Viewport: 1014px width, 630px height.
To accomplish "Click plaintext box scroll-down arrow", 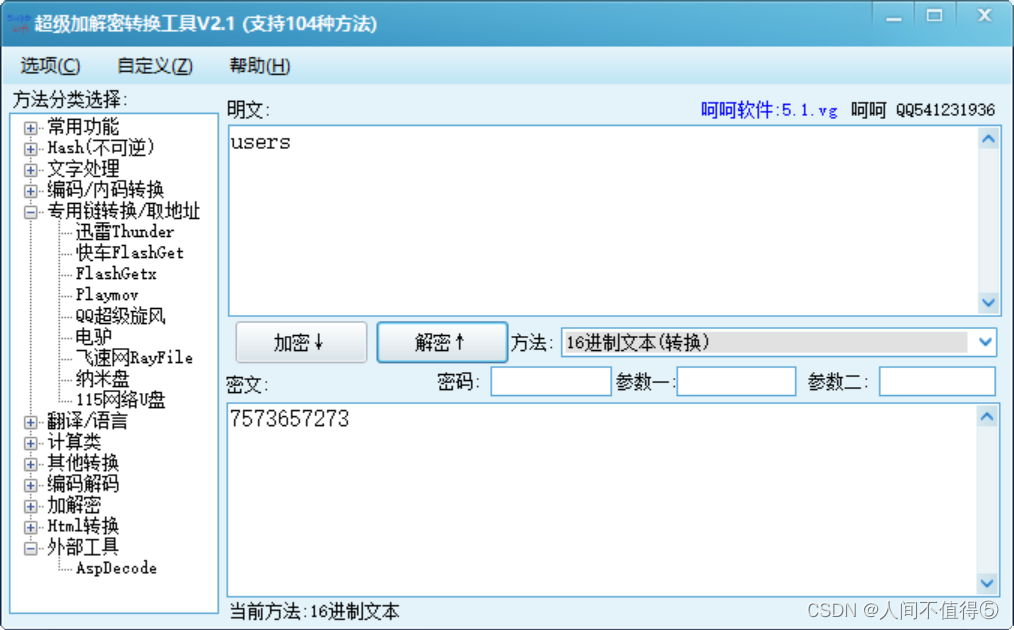I will pos(988,302).
